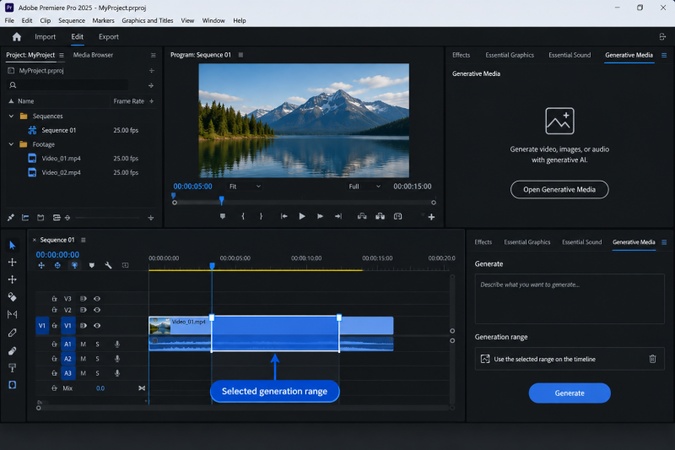The image size is (675, 450).
Task: Click Open Generative Media button
Action: point(559,189)
